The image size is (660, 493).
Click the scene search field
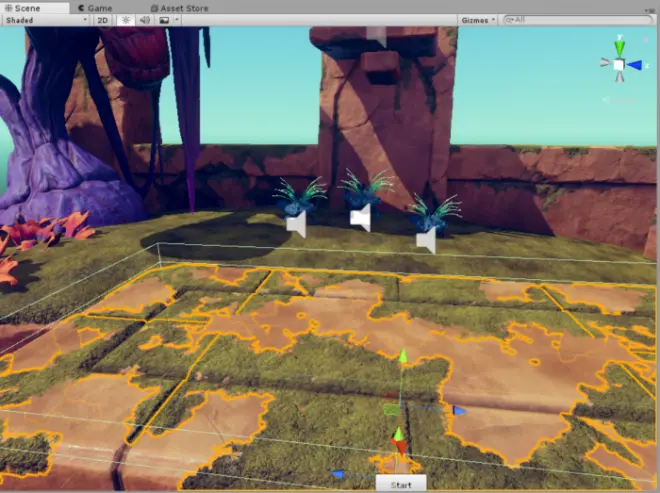(x=578, y=20)
